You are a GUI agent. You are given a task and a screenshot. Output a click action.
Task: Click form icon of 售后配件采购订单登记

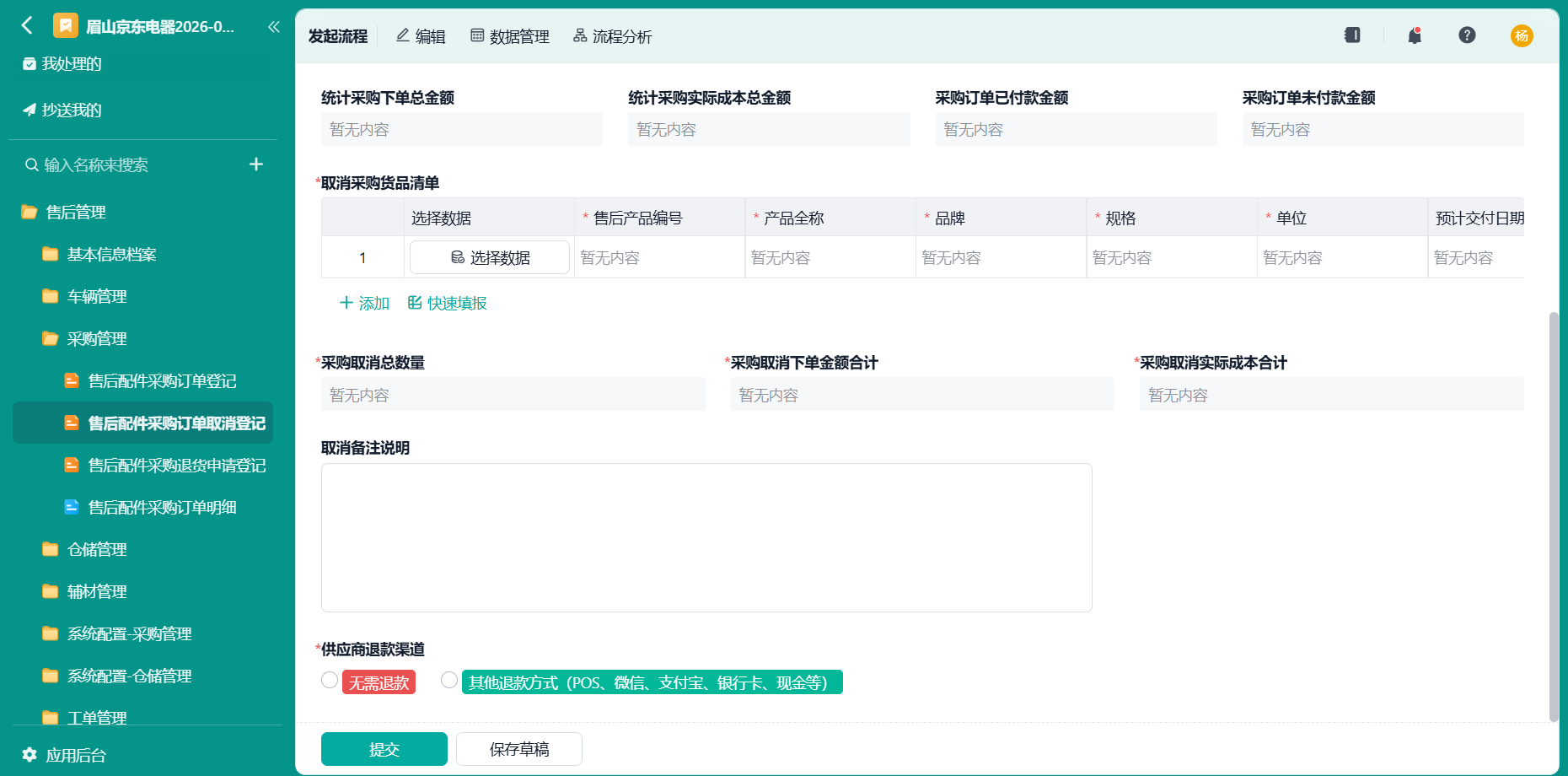[72, 380]
